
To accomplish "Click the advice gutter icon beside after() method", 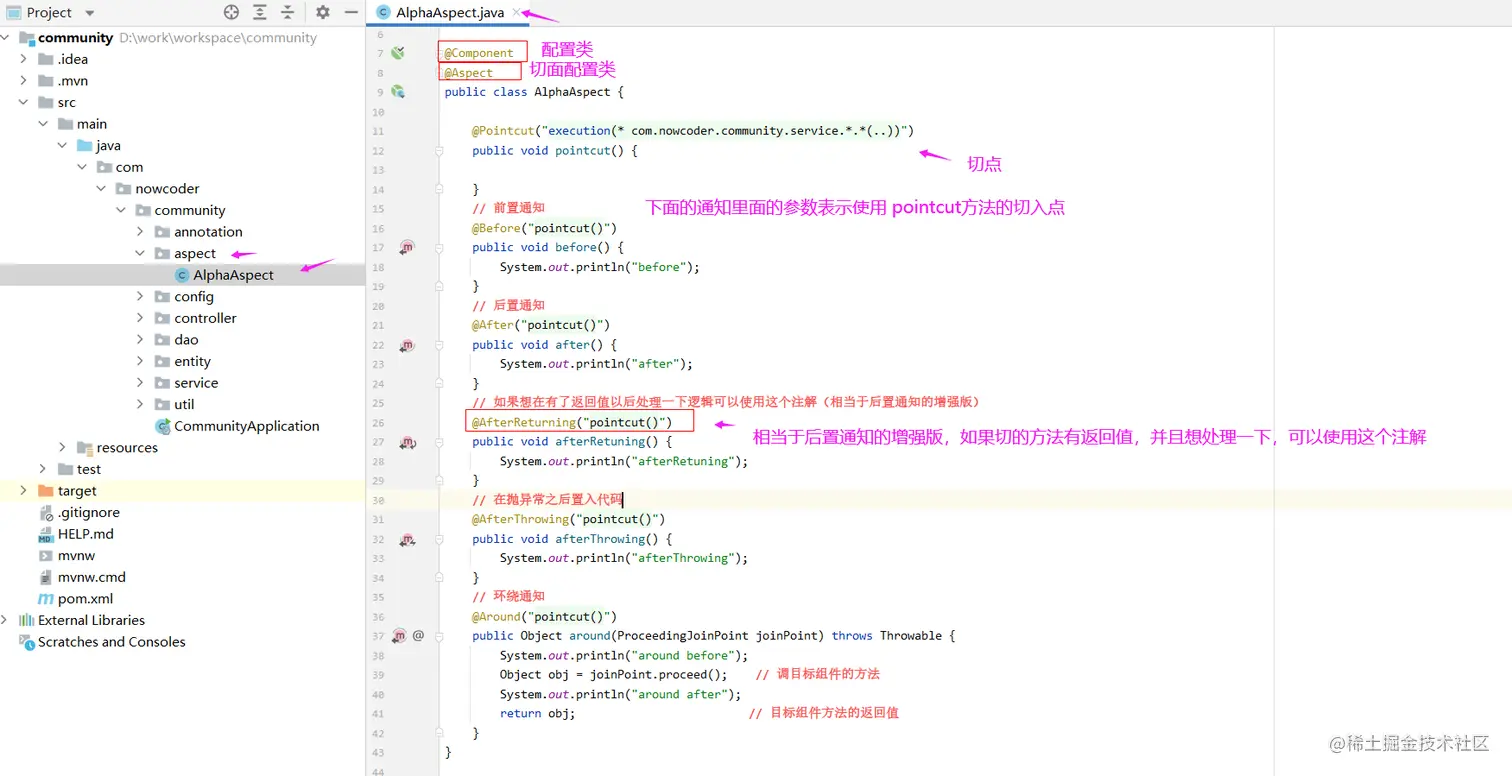I will [x=407, y=345].
